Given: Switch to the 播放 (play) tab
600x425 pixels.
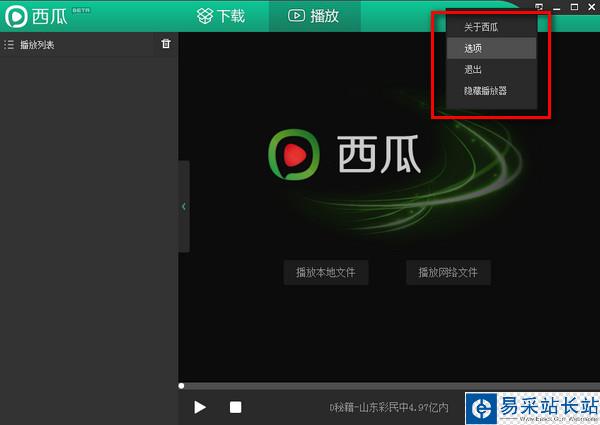Looking at the screenshot, I should click(x=314, y=16).
